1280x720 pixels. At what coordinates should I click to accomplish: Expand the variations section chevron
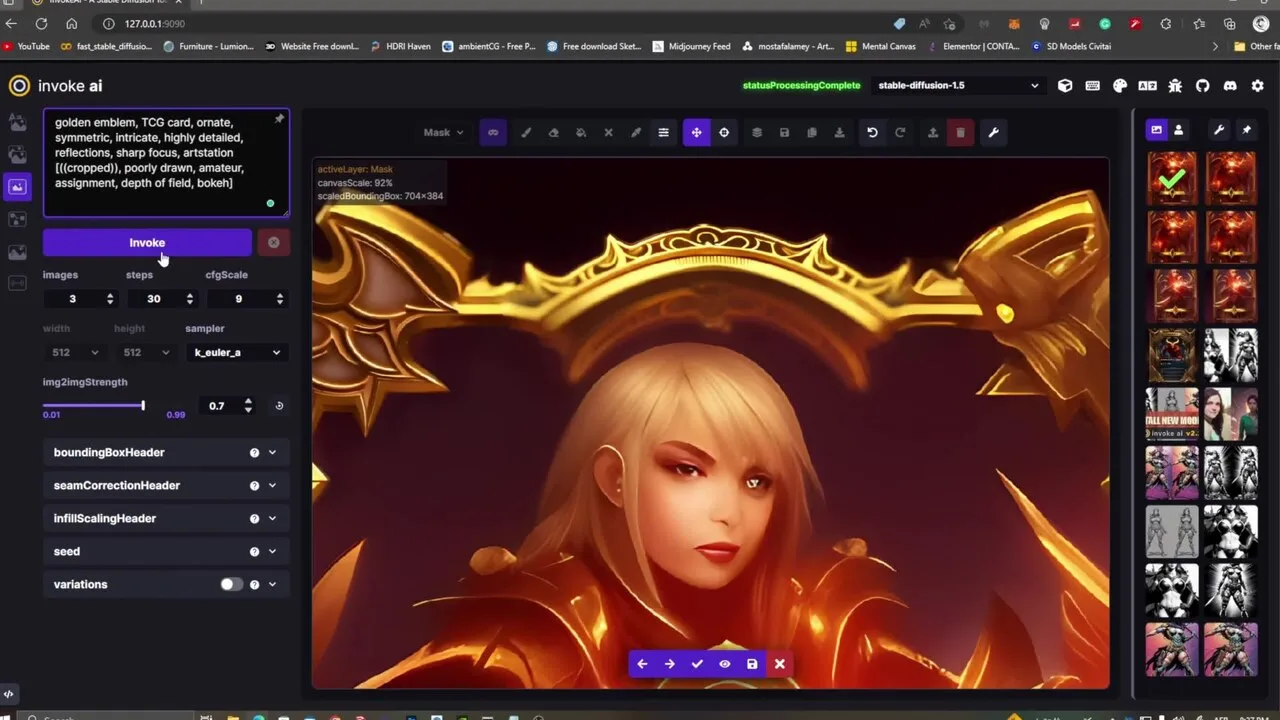point(273,585)
